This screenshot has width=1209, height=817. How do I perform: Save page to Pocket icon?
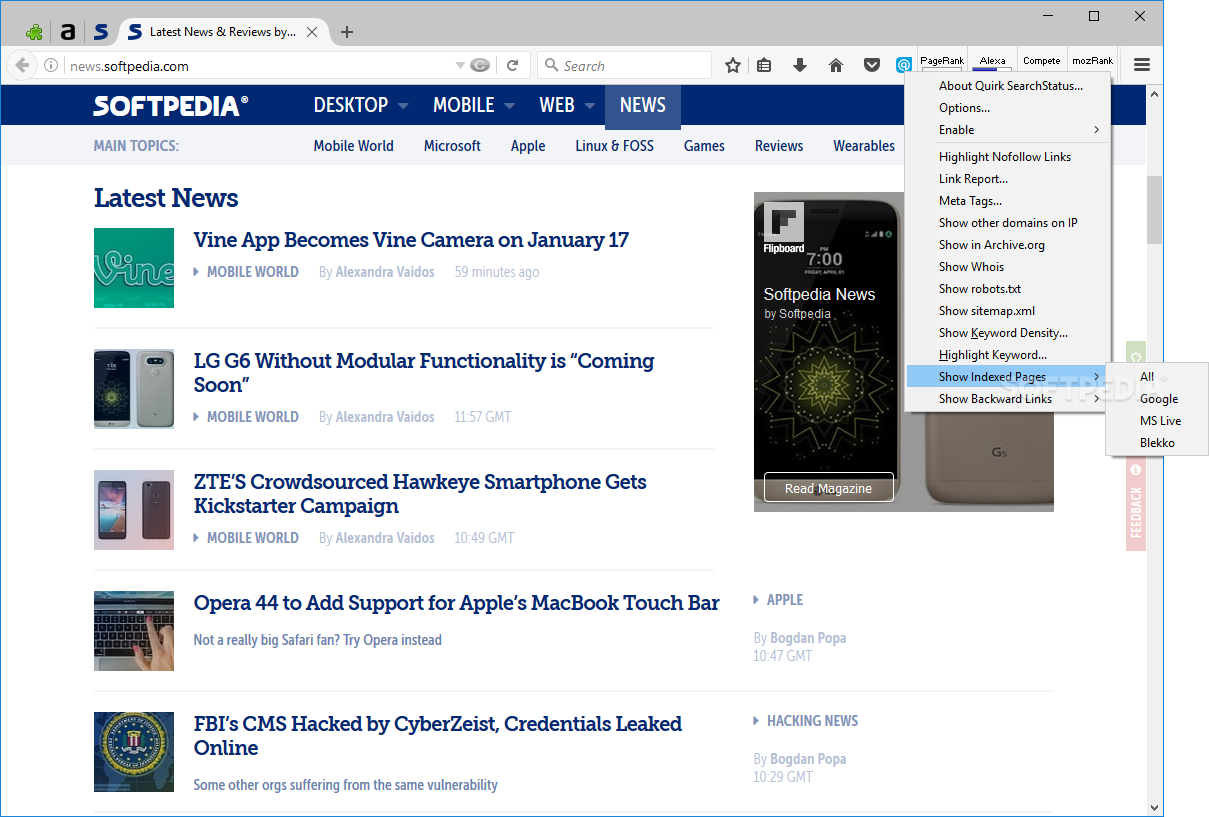(x=872, y=66)
